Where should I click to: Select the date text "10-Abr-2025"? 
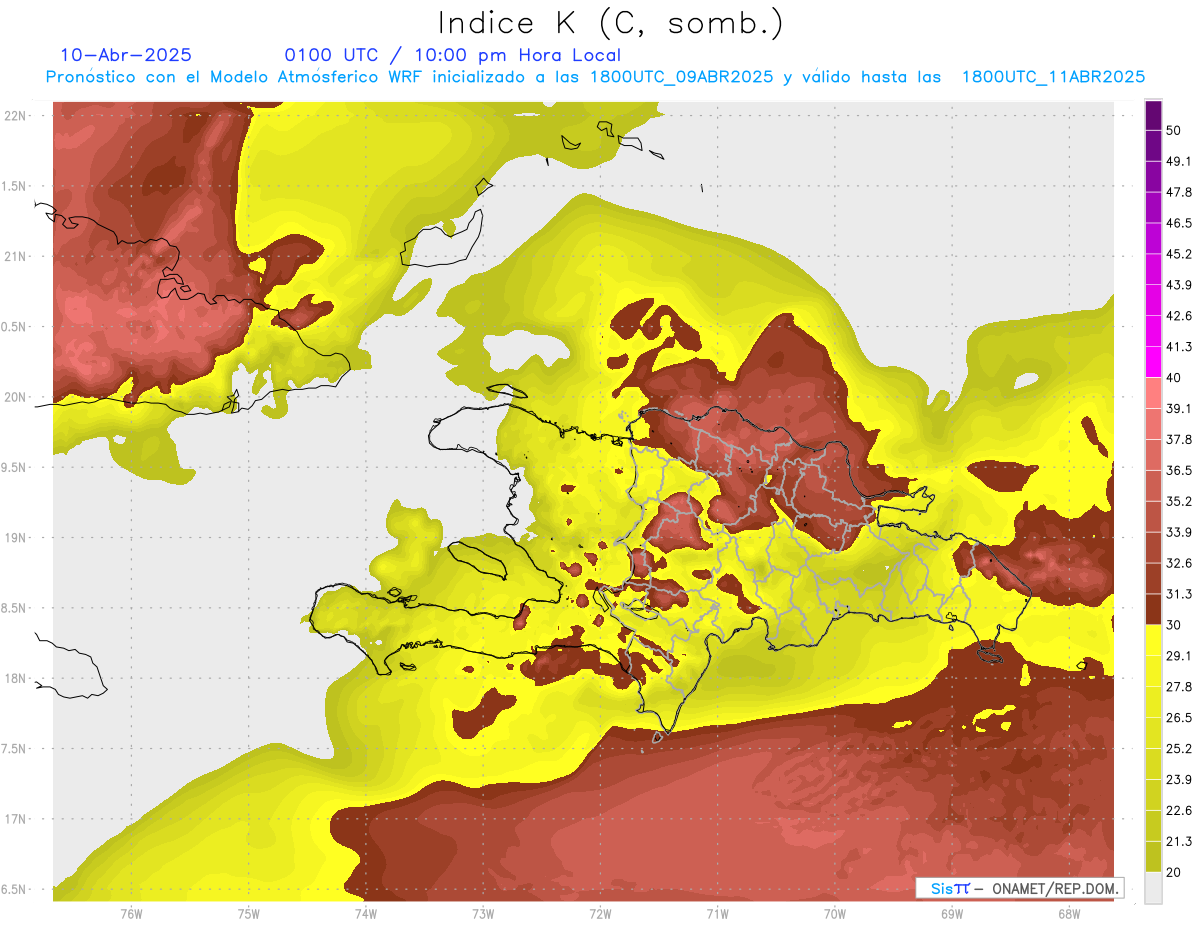click(126, 55)
